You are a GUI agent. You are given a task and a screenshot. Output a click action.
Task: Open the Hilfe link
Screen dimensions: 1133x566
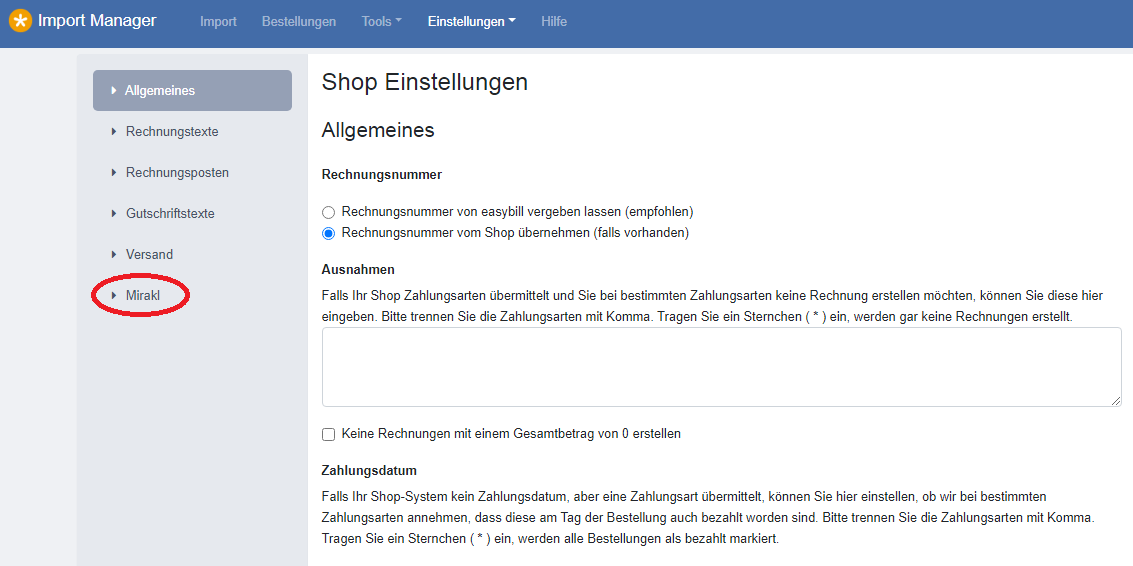[554, 22]
